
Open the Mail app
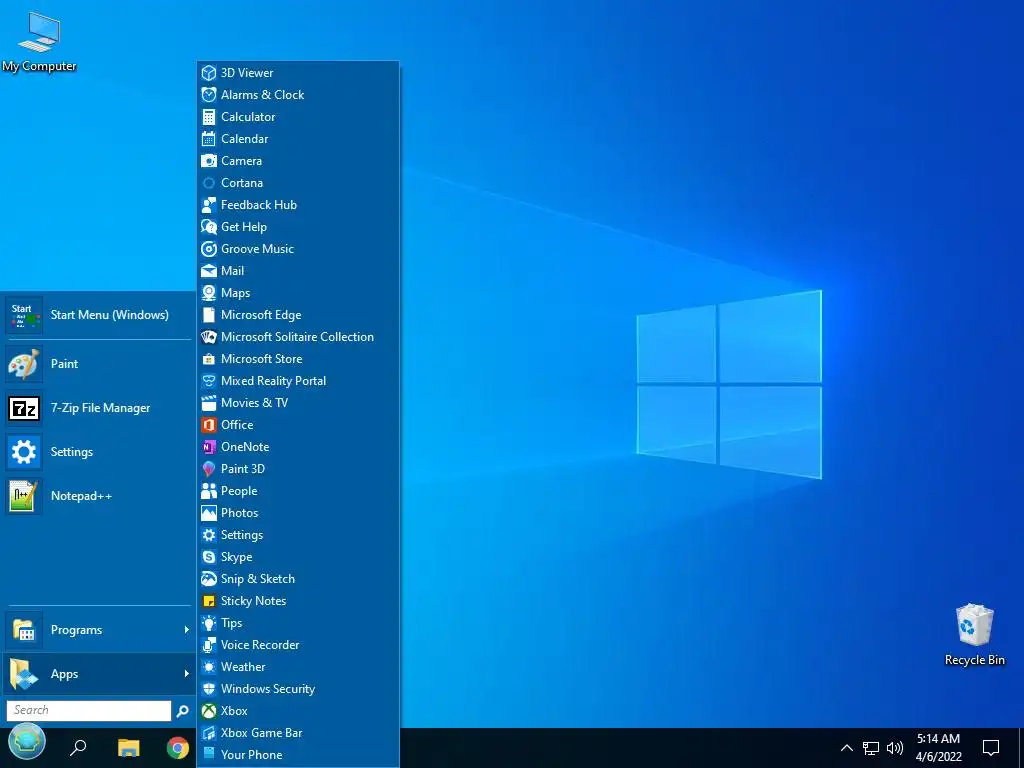pyautogui.click(x=298, y=270)
